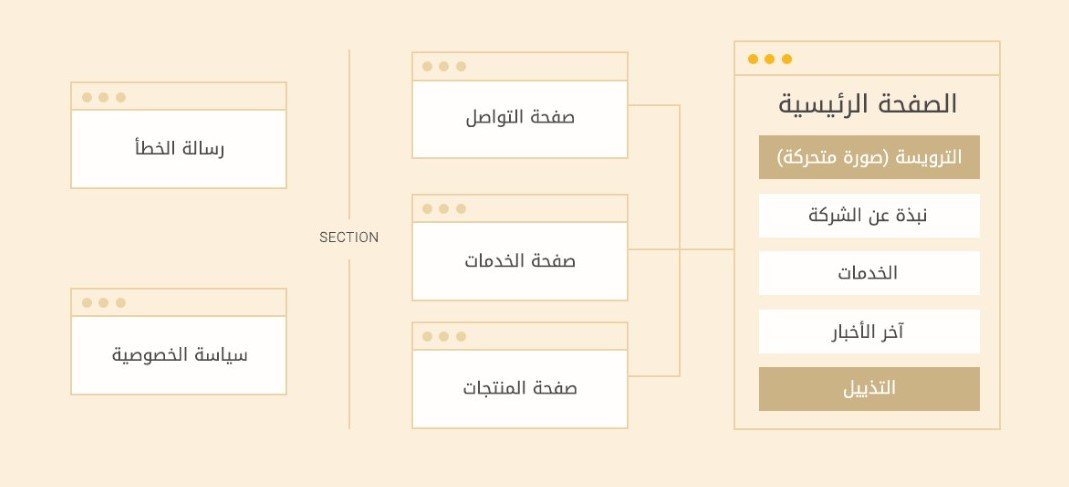Click the SECTION divider label

pos(349,238)
